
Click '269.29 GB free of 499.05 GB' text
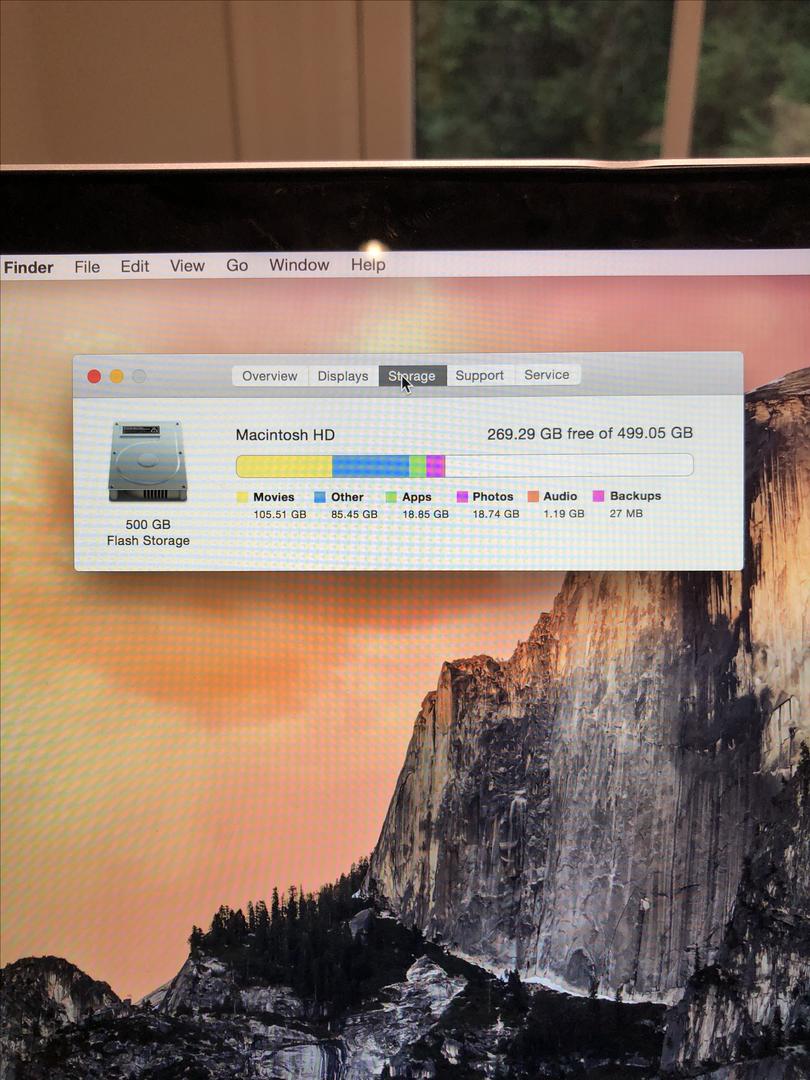click(x=590, y=433)
